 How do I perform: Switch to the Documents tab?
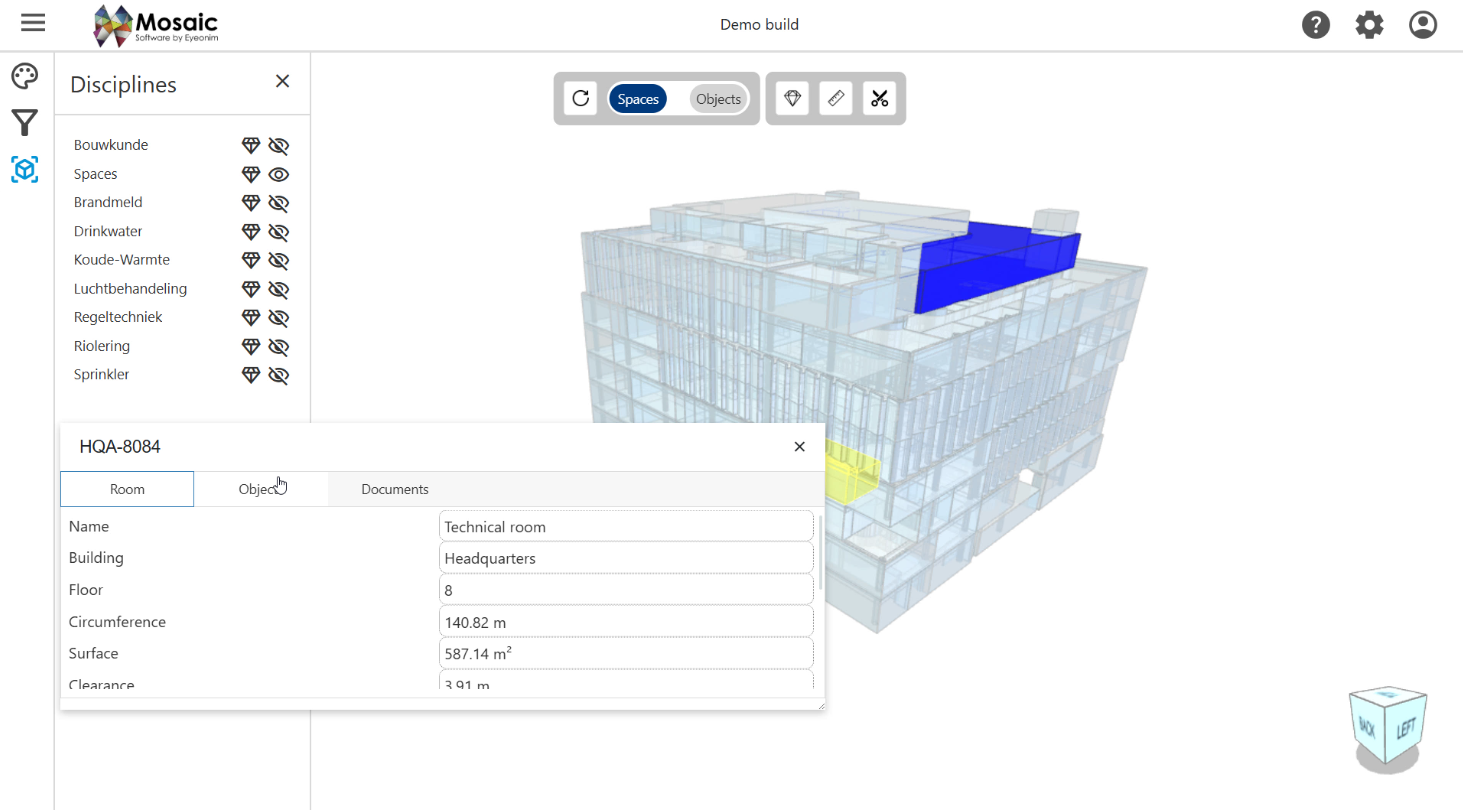pyautogui.click(x=395, y=489)
